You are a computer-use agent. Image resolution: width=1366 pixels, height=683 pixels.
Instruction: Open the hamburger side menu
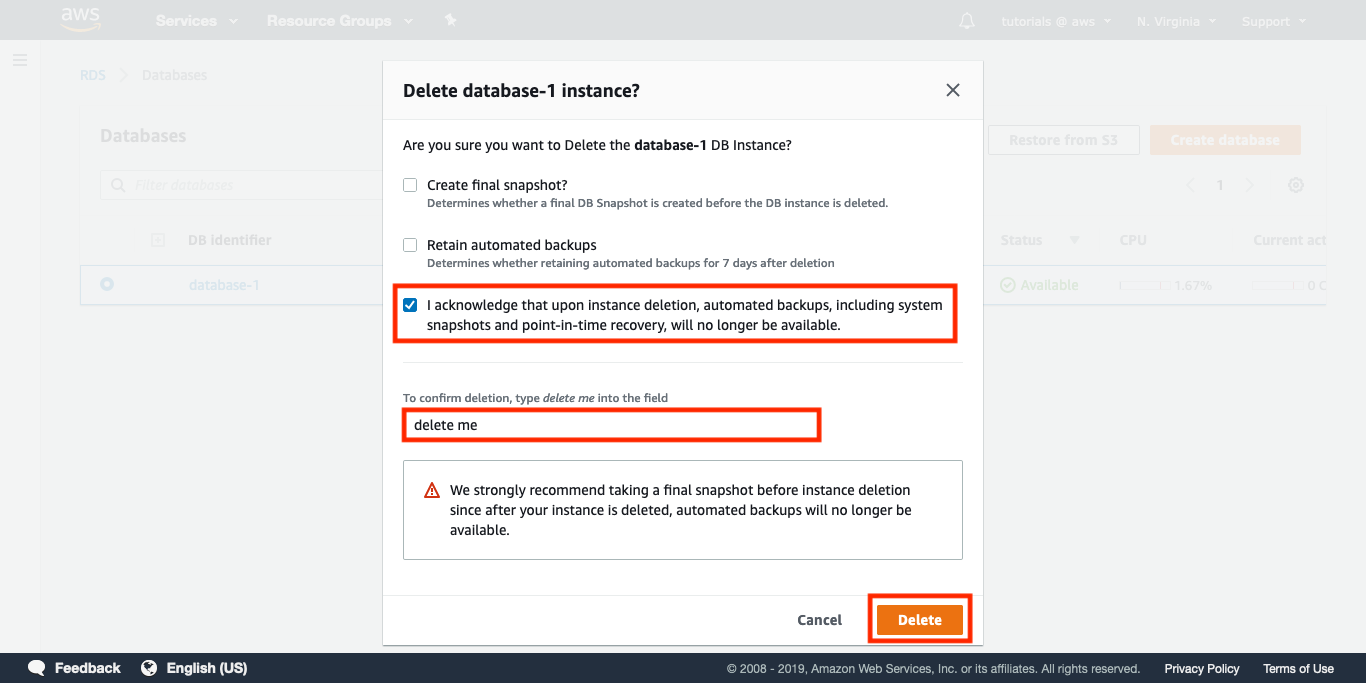[x=20, y=60]
